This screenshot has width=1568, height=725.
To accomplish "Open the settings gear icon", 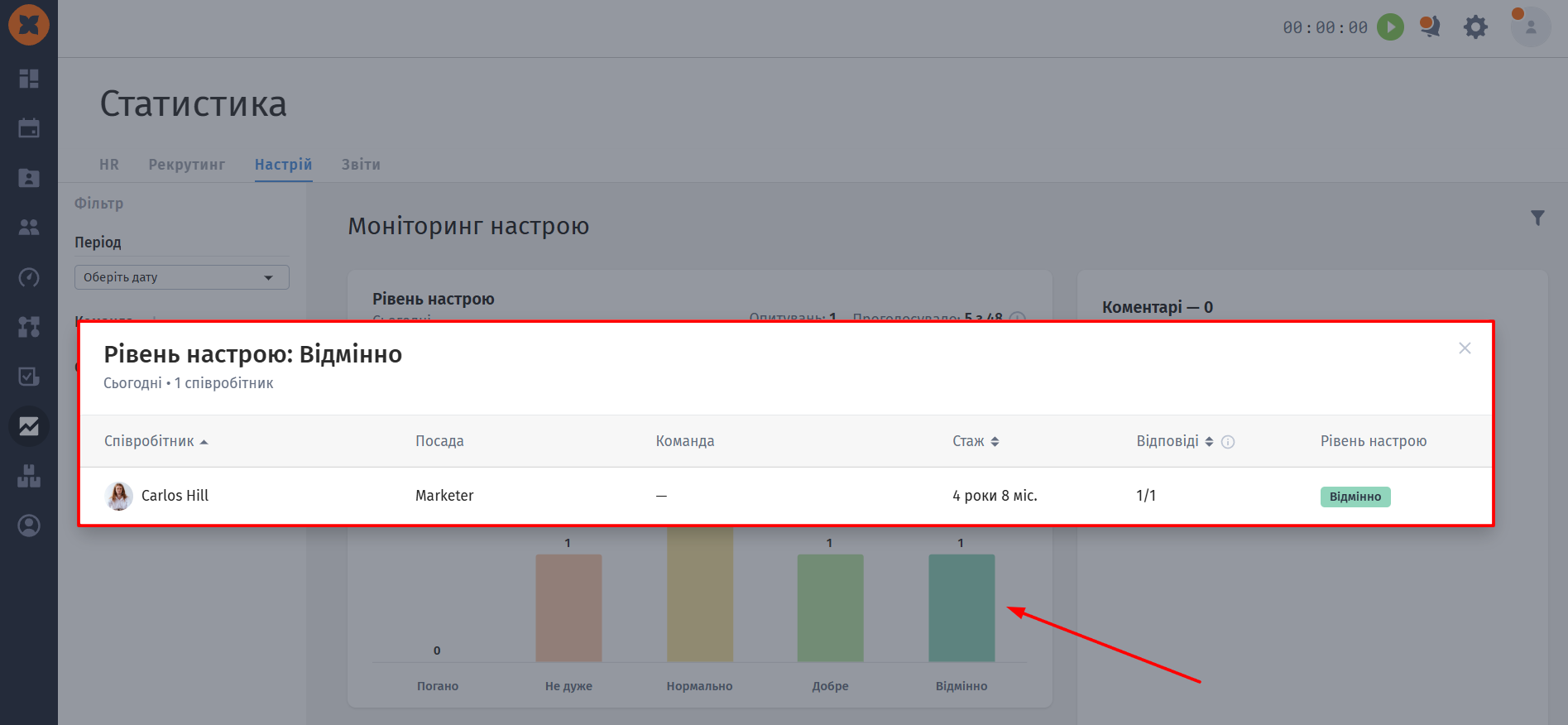I will tap(1475, 27).
